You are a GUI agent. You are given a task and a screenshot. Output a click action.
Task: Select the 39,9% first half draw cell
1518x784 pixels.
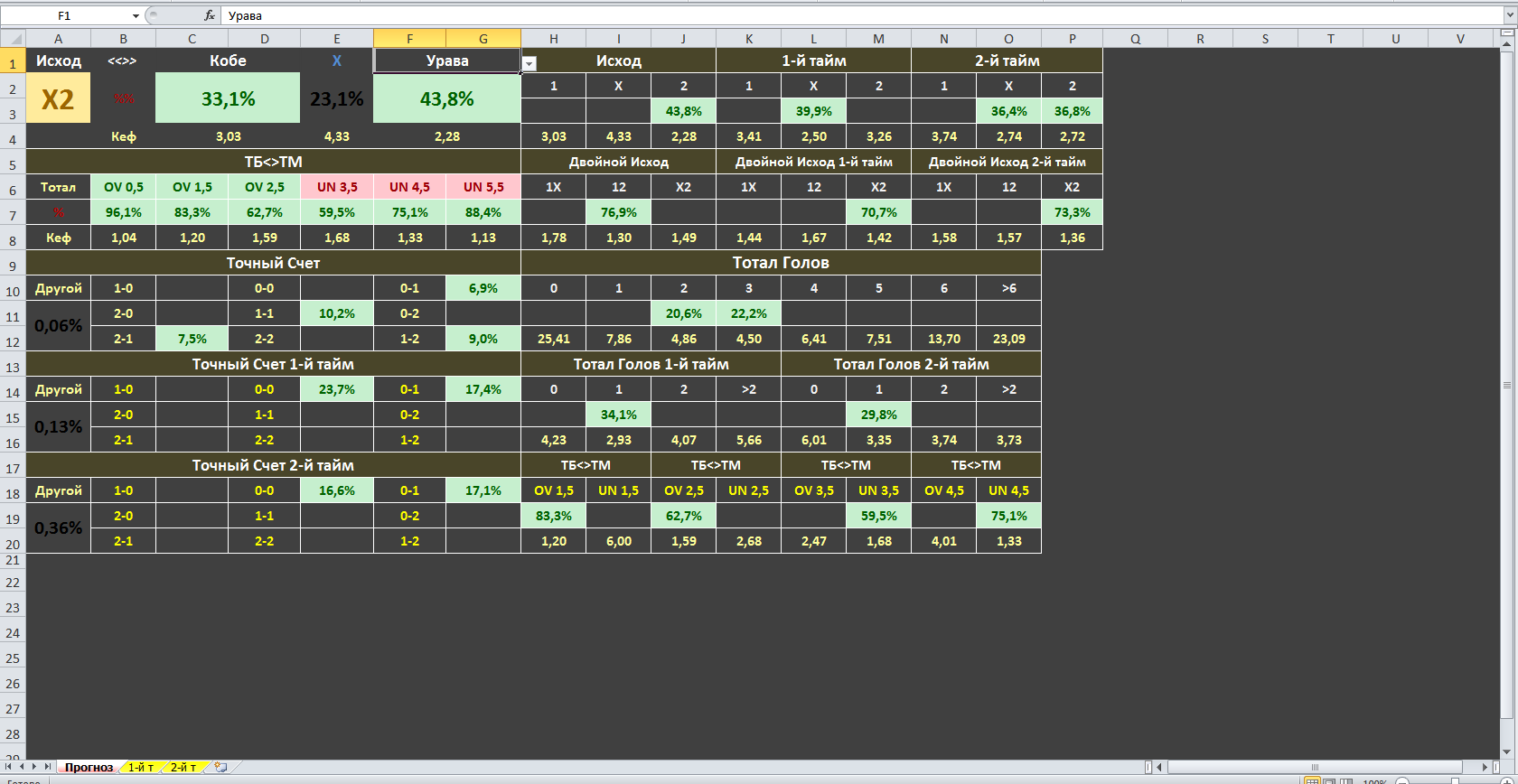(x=814, y=111)
